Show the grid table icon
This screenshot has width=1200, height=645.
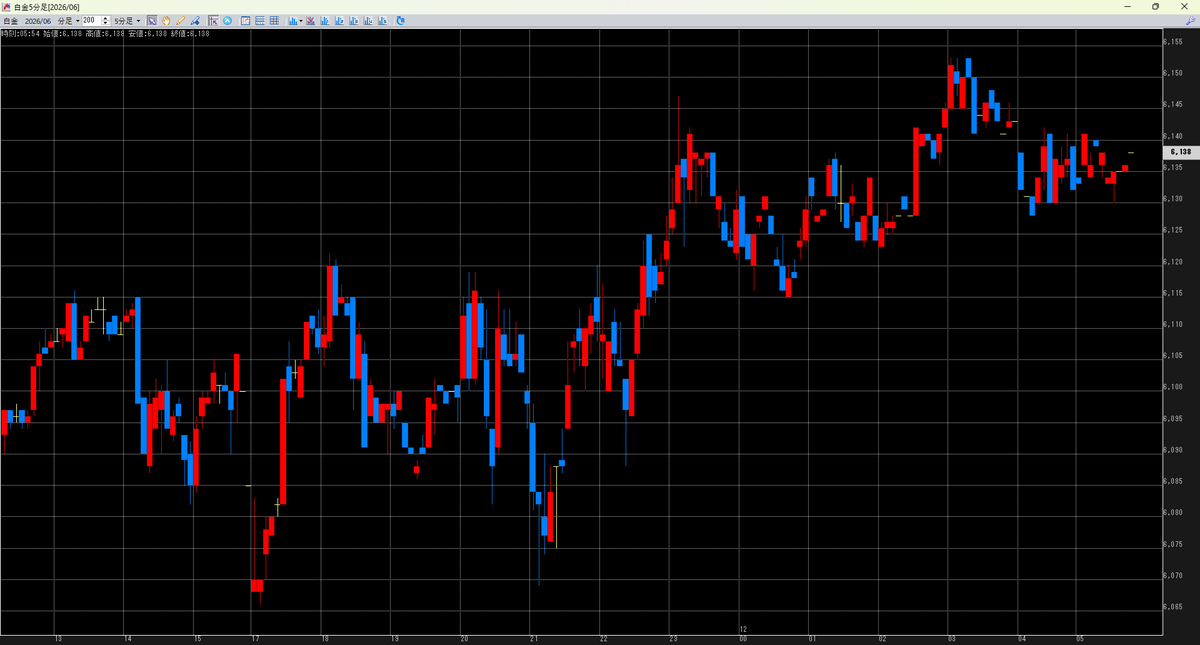click(274, 20)
